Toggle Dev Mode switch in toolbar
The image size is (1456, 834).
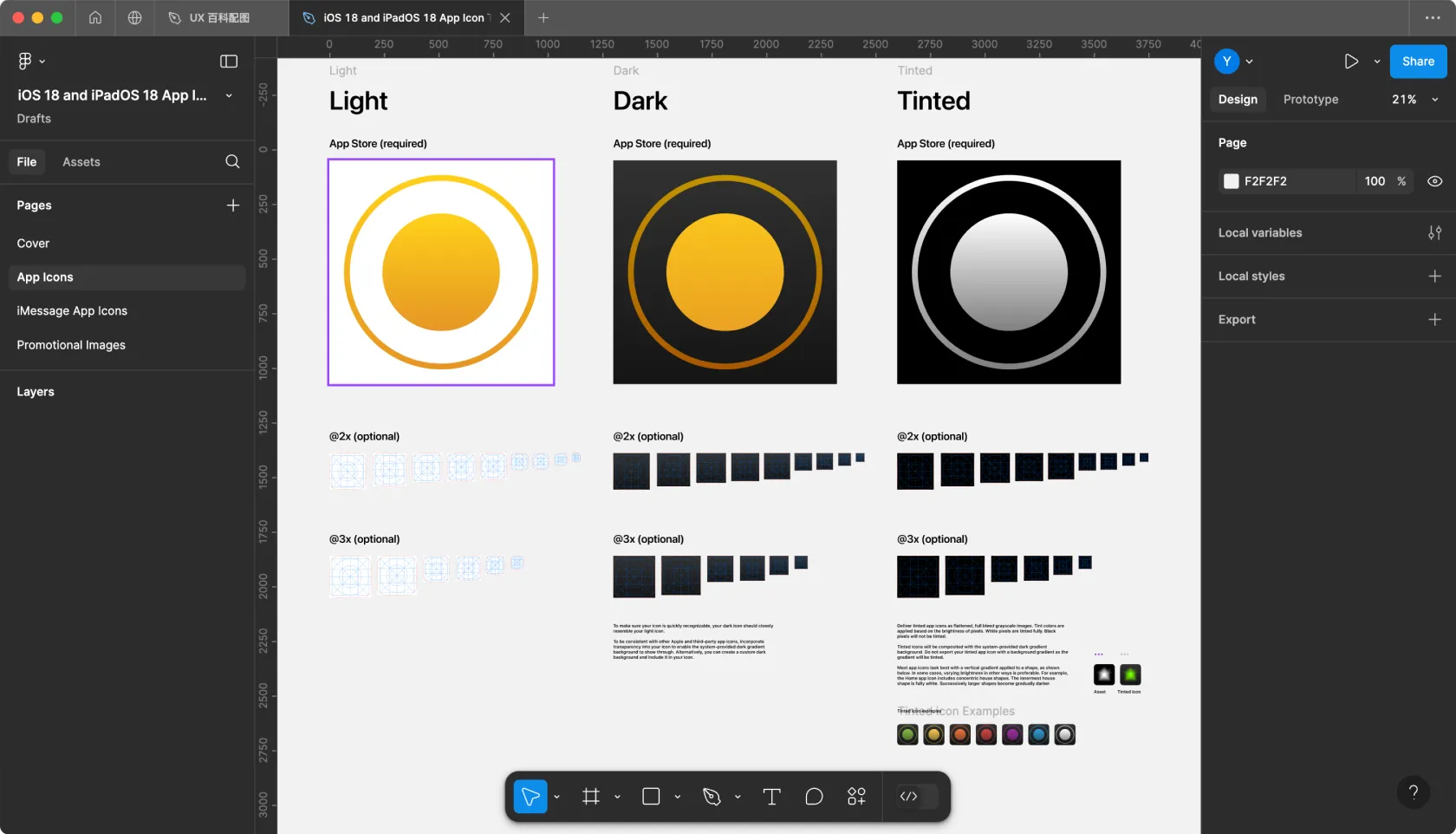pyautogui.click(x=917, y=797)
